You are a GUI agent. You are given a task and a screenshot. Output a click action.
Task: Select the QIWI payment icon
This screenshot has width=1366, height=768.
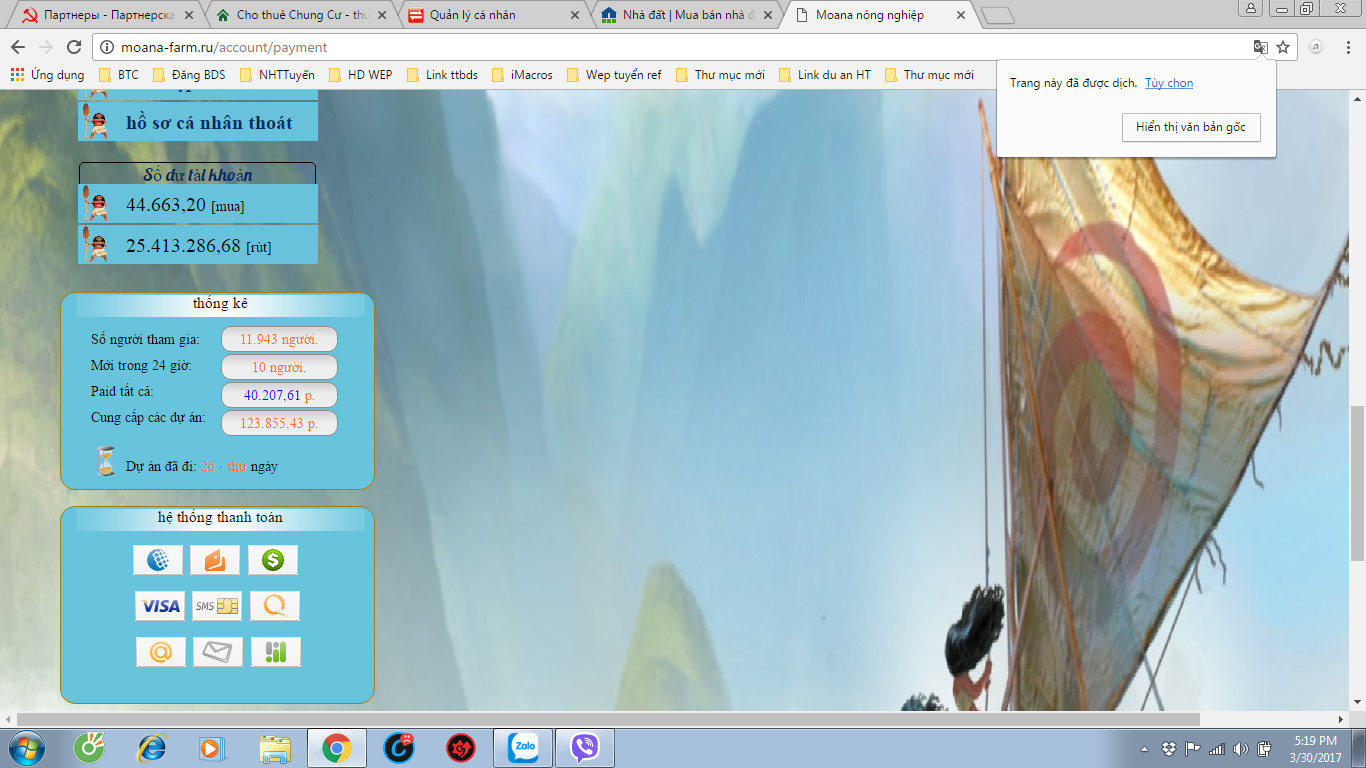coord(275,606)
